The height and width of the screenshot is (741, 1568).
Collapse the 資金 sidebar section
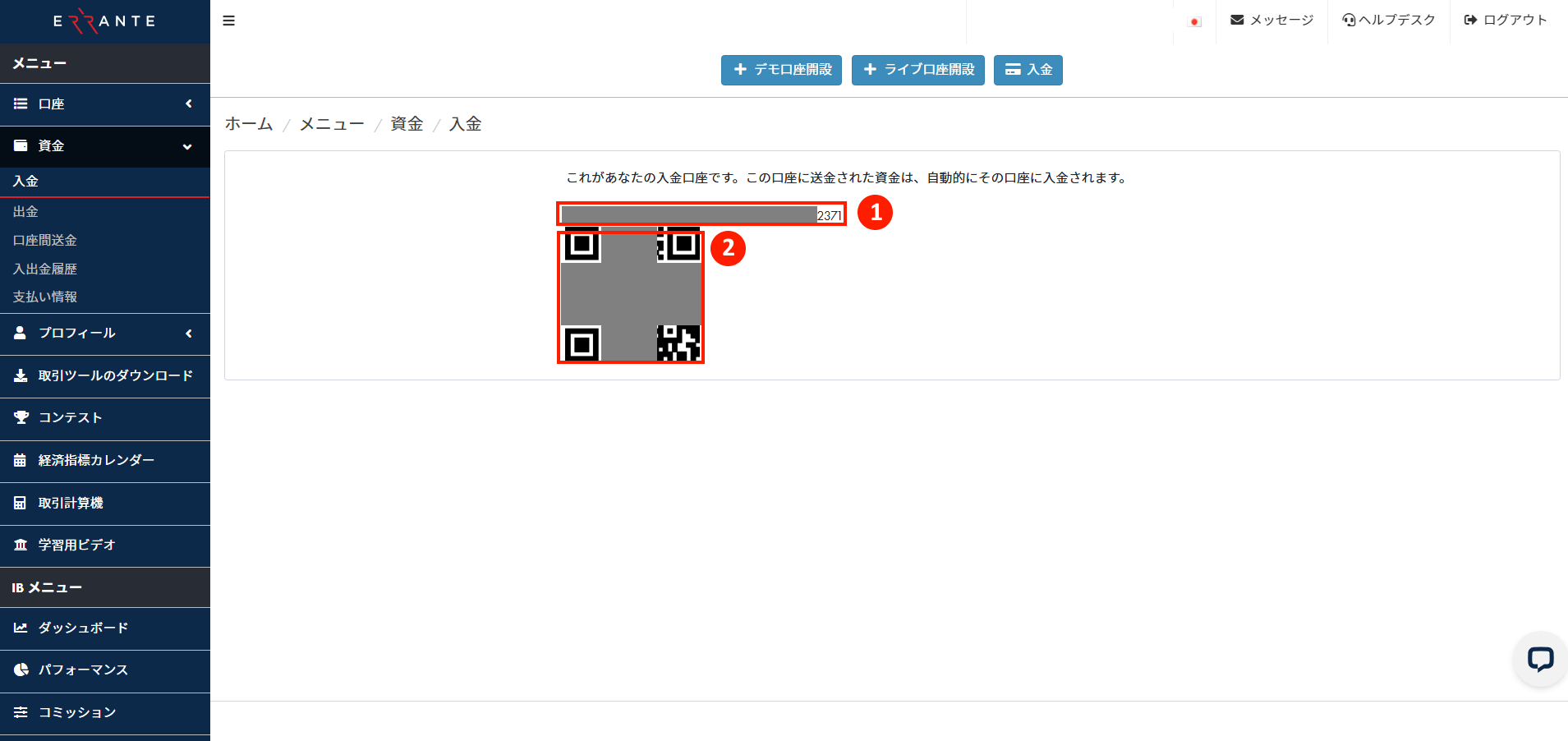pos(105,146)
